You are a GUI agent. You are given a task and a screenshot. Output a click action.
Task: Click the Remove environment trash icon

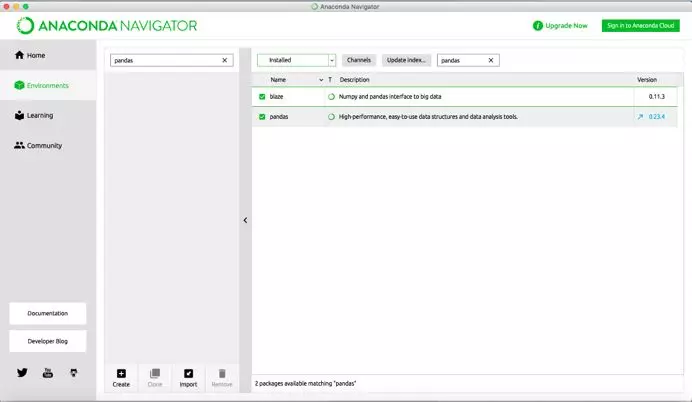pyautogui.click(x=222, y=373)
